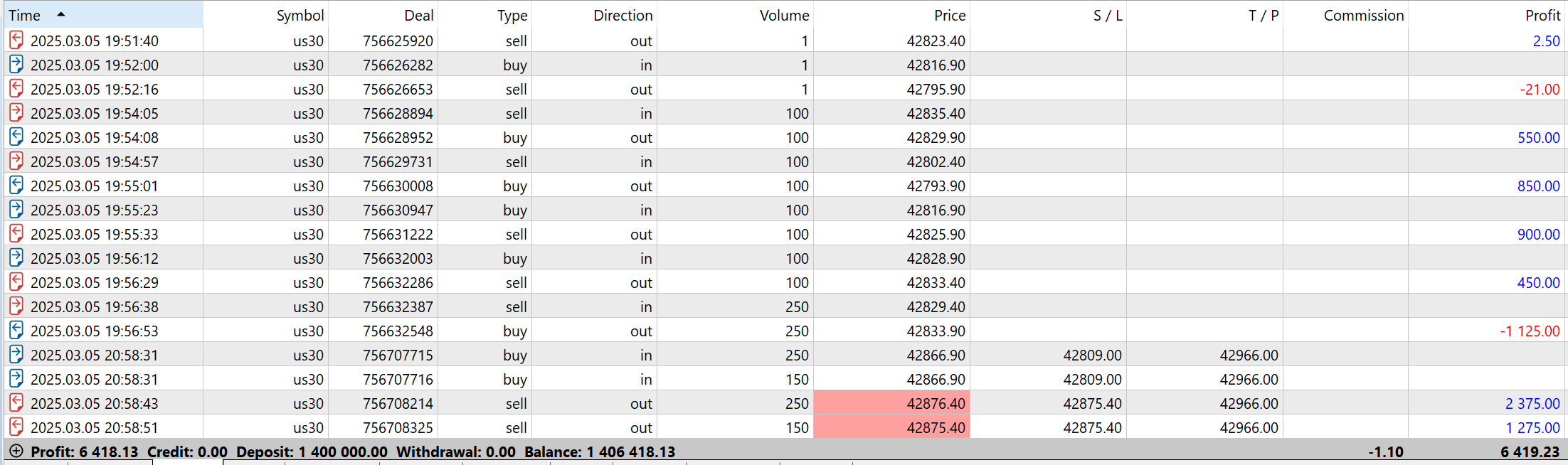Toggle sort arrow in Time column header

(x=61, y=14)
